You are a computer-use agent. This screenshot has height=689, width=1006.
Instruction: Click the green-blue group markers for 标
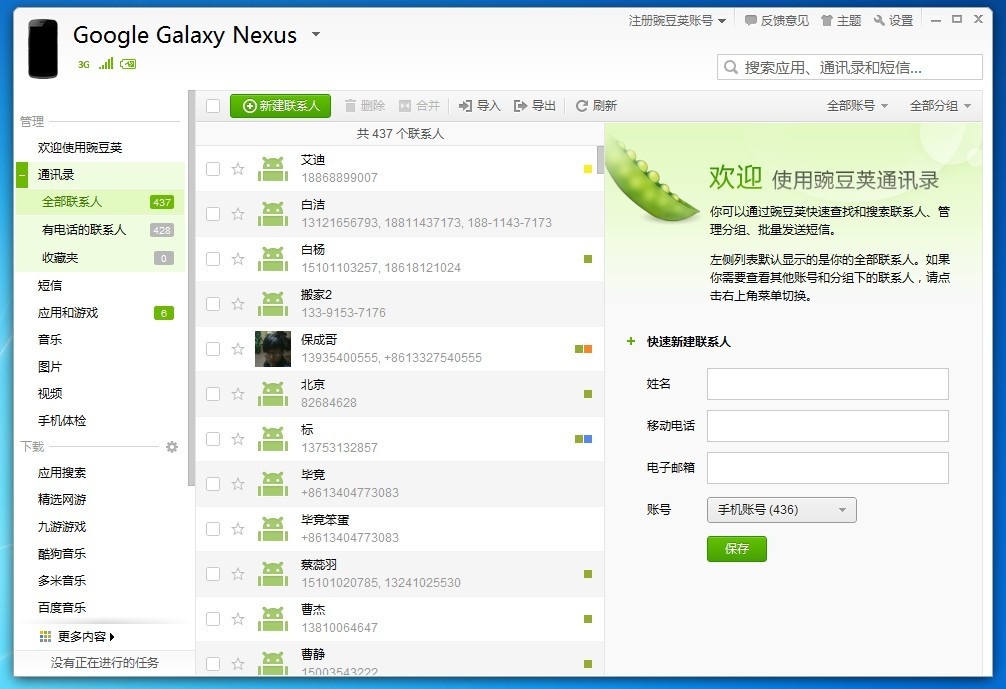pyautogui.click(x=583, y=439)
